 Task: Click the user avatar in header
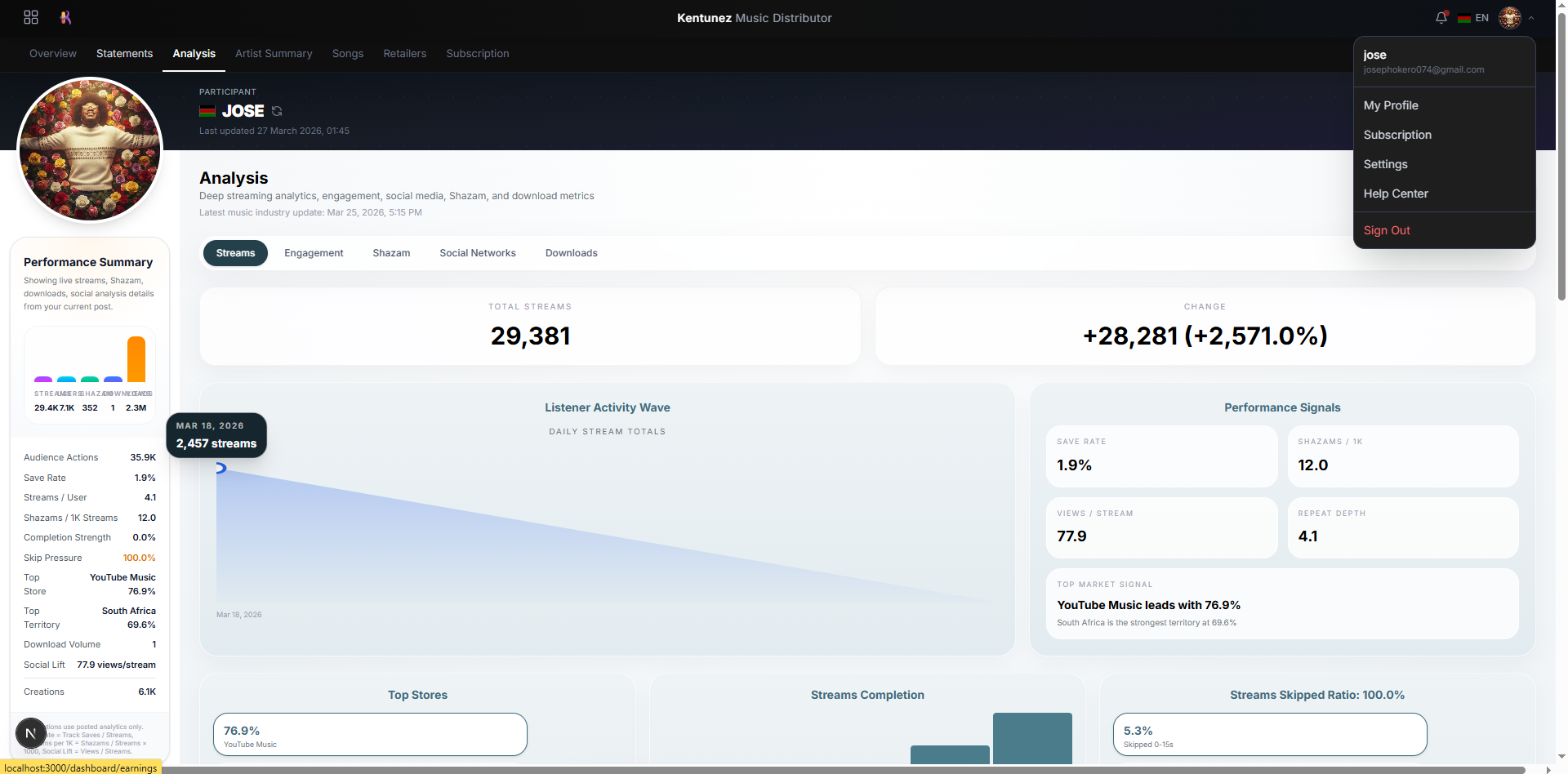[x=1509, y=17]
